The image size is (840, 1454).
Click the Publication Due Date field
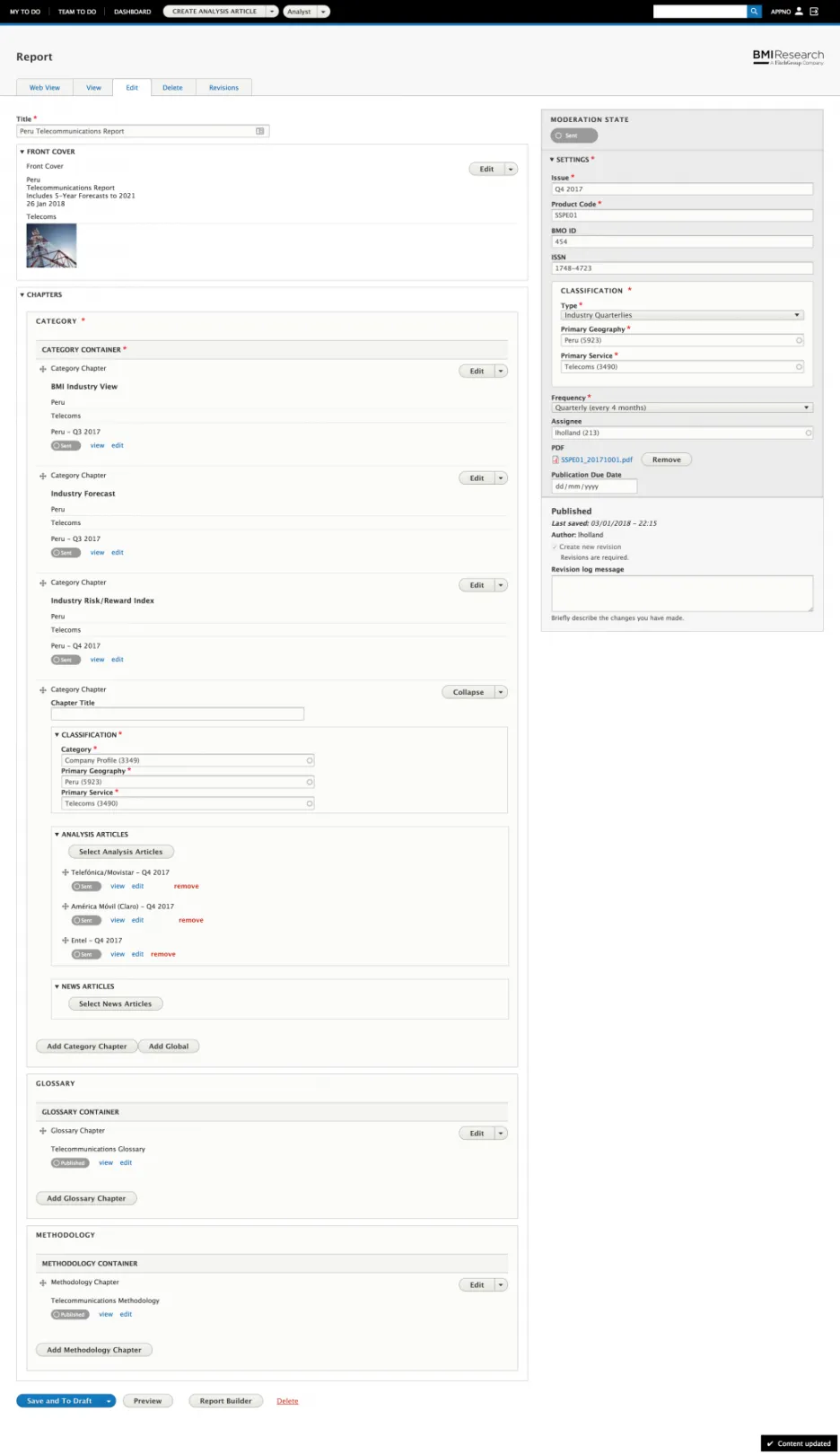(x=594, y=486)
